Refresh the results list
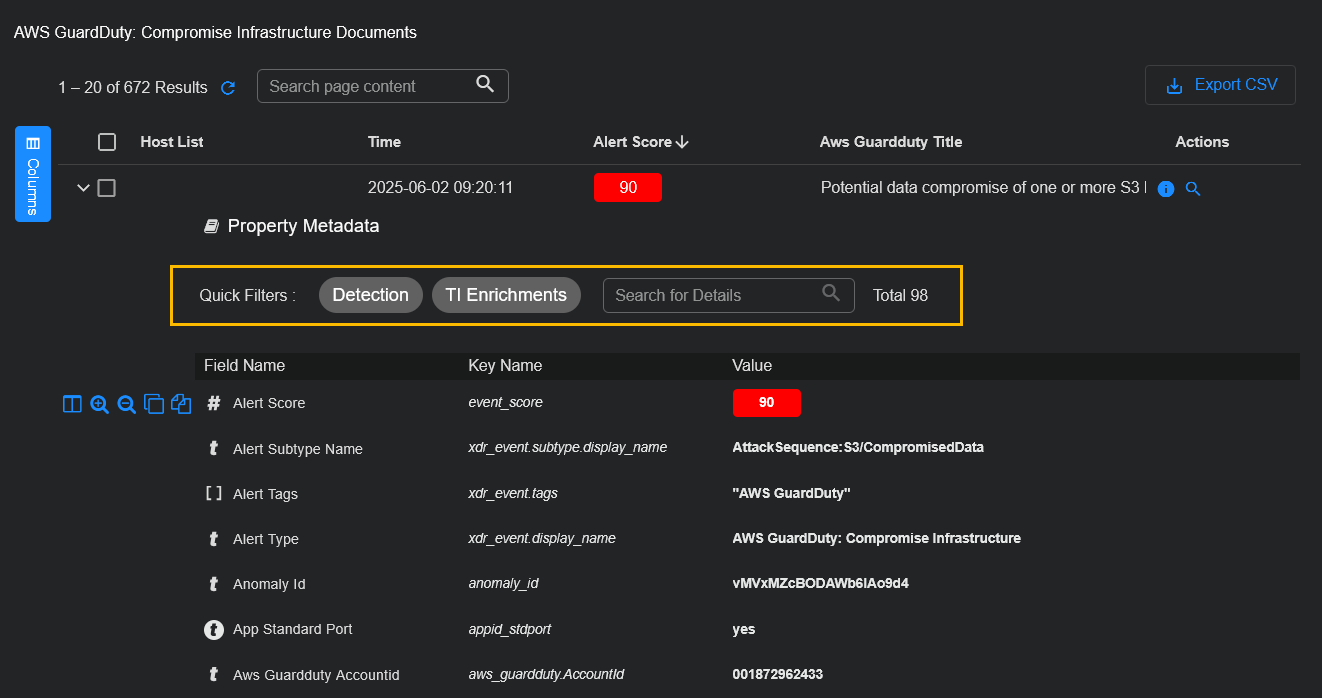This screenshot has height=698, width=1322. pos(228,87)
